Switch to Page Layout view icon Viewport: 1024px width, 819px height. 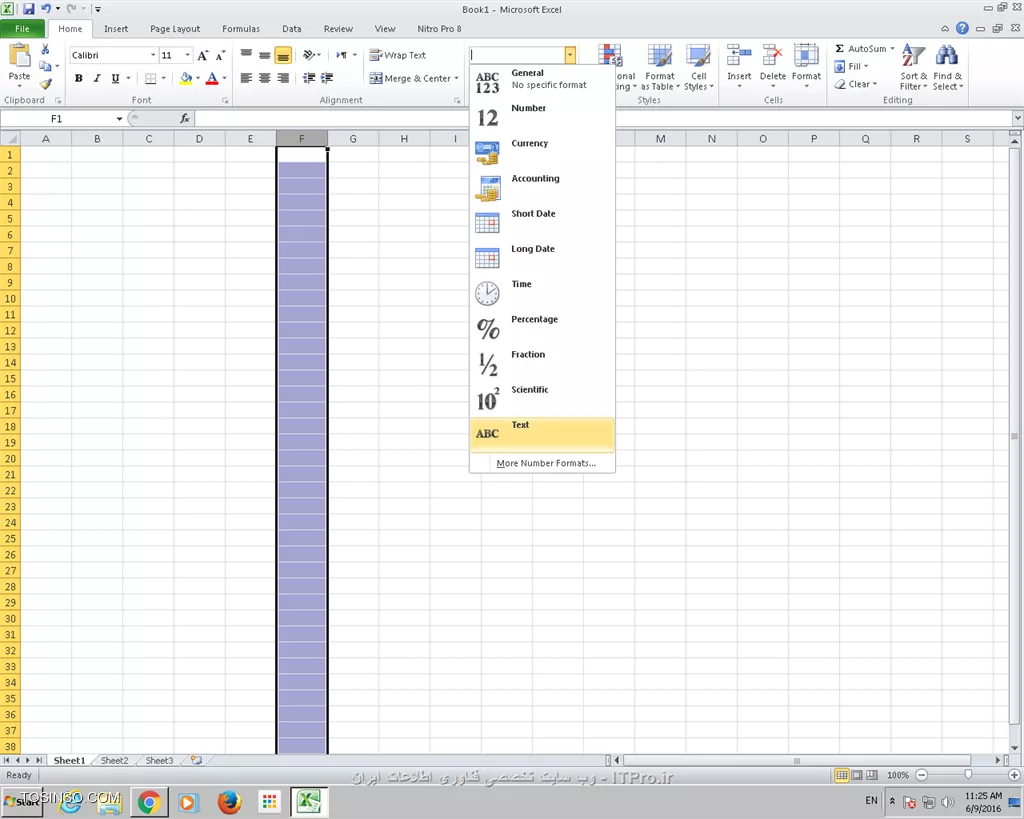[857, 775]
